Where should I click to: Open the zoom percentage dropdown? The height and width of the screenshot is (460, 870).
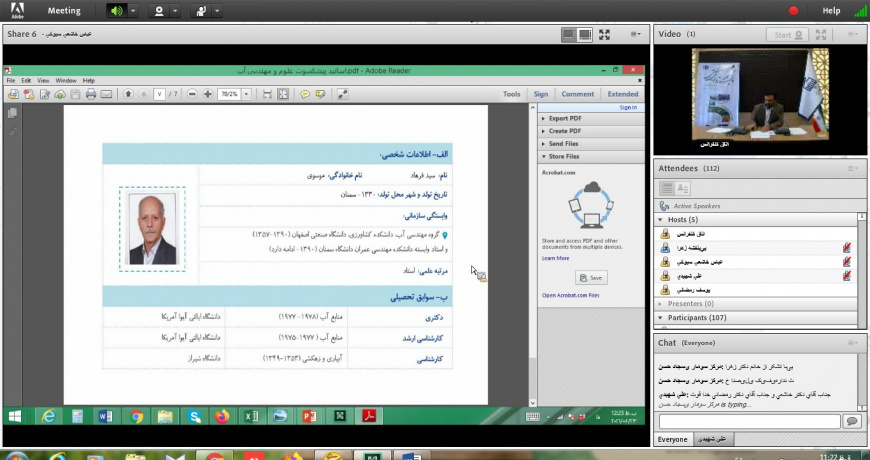pos(247,94)
